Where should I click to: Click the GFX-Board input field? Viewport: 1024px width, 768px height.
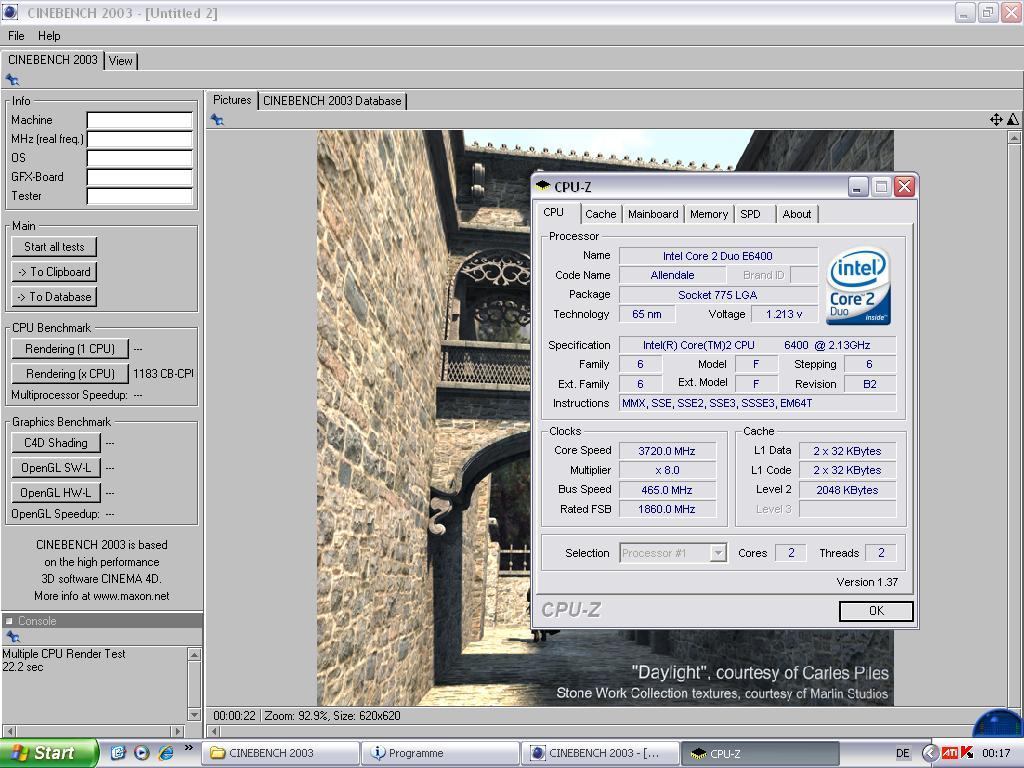[140, 177]
